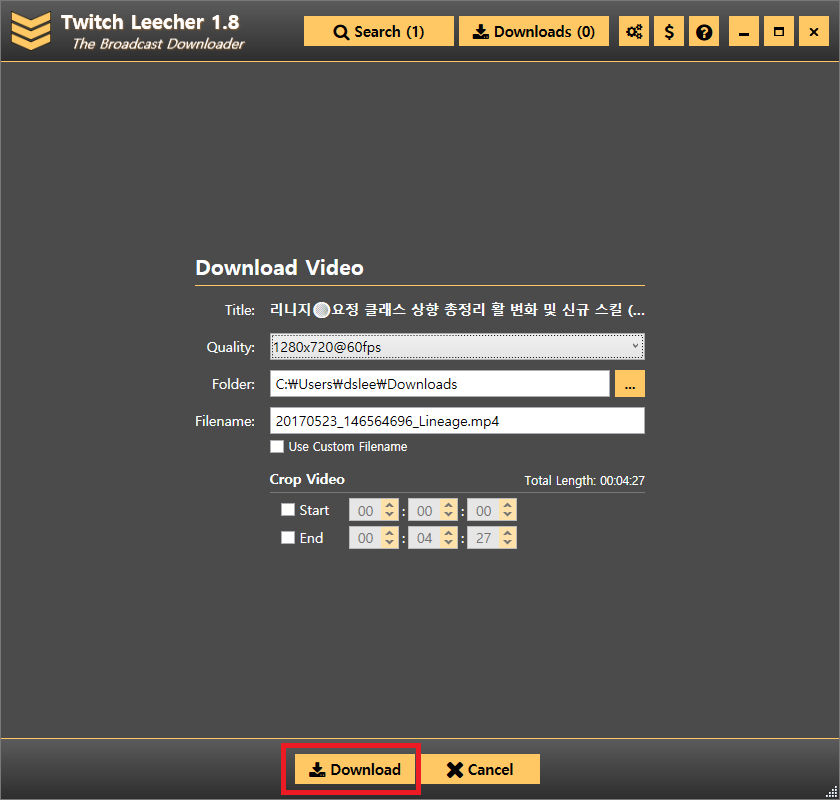Switch to the Downloads (0) tab
The width and height of the screenshot is (840, 800).
tap(533, 32)
